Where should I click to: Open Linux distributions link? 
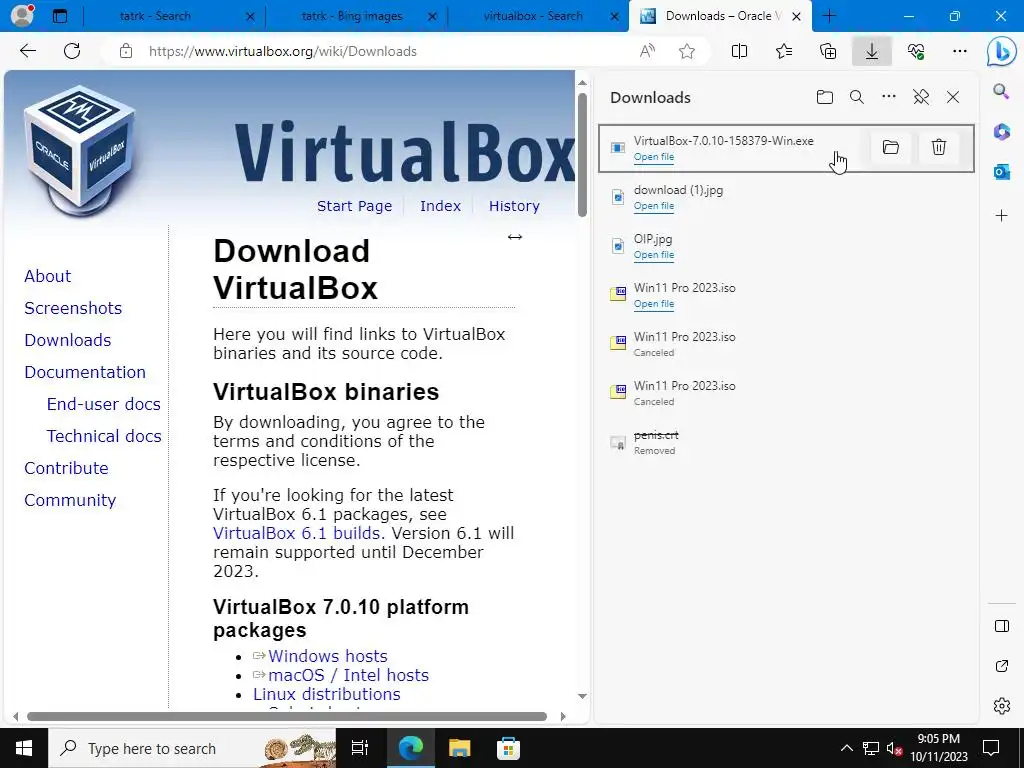pos(327,694)
